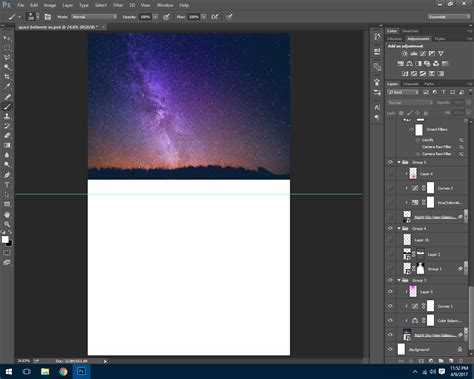Select the Zoom tool
The image size is (474, 379).
tap(7, 224)
